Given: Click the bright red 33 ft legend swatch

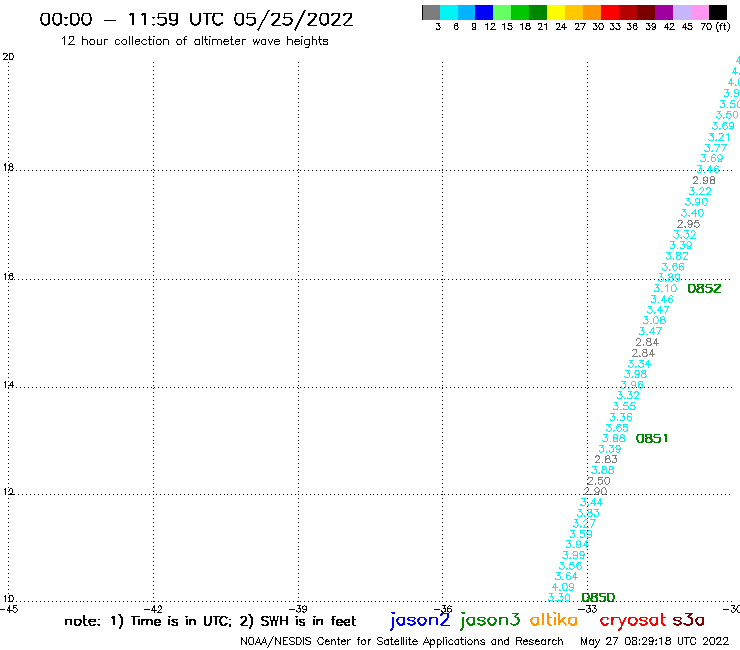Looking at the screenshot, I should point(610,12).
